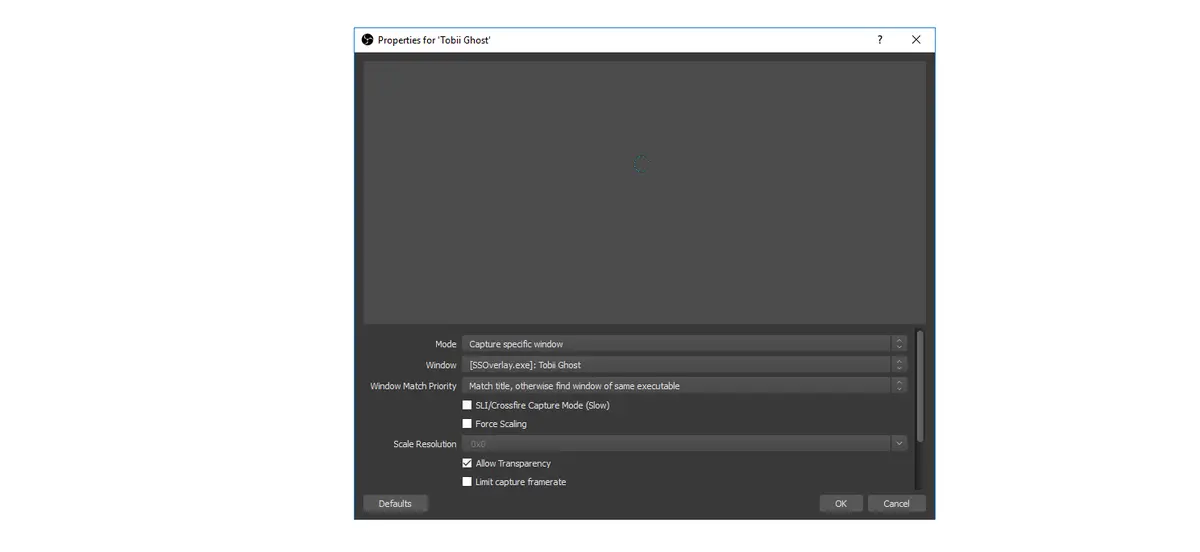Click the dialog title 'Properties for Tobii Ghost'
1200x552 pixels.
click(x=434, y=40)
